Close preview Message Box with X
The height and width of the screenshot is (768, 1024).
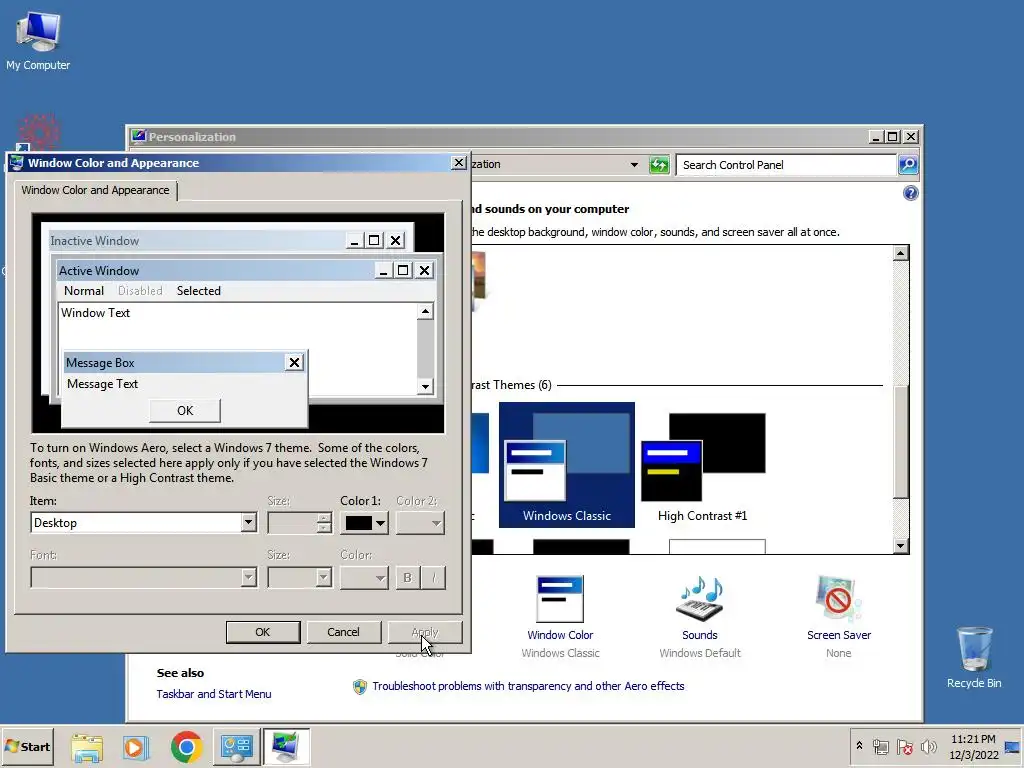295,362
